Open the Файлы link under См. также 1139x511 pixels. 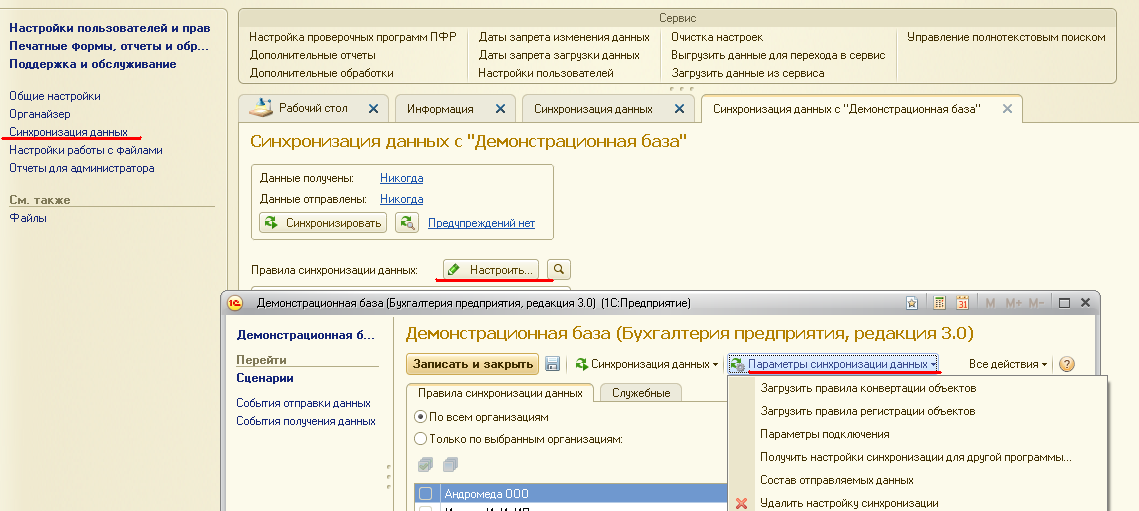point(28,217)
